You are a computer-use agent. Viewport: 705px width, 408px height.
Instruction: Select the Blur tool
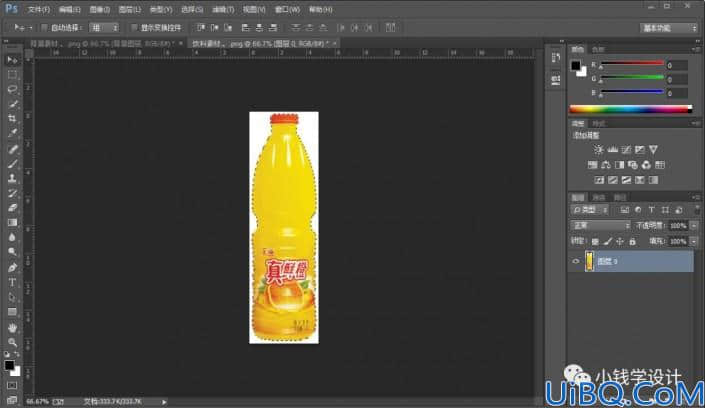click(x=12, y=238)
